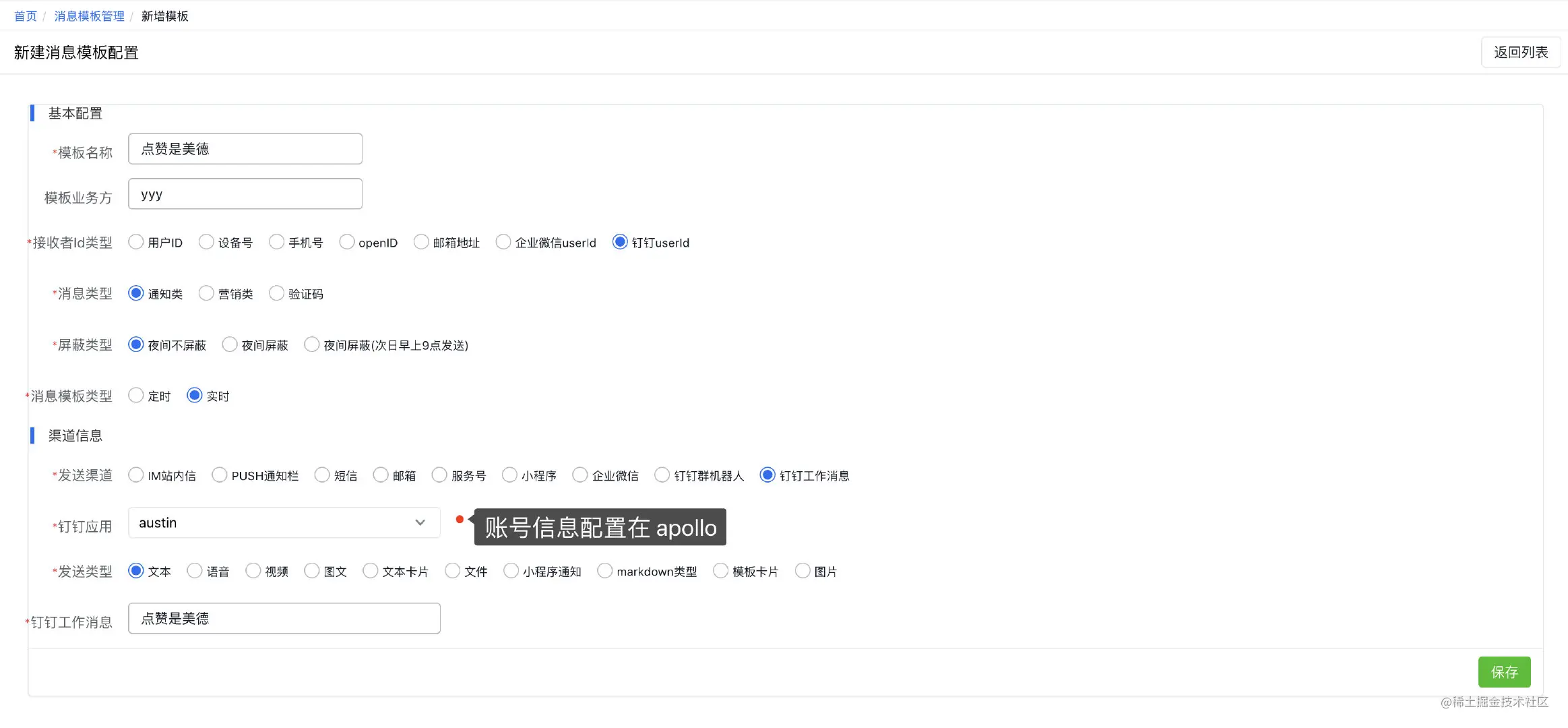Choose 钉钉群机器人 send channel
This screenshot has height=728, width=1568.
(663, 475)
